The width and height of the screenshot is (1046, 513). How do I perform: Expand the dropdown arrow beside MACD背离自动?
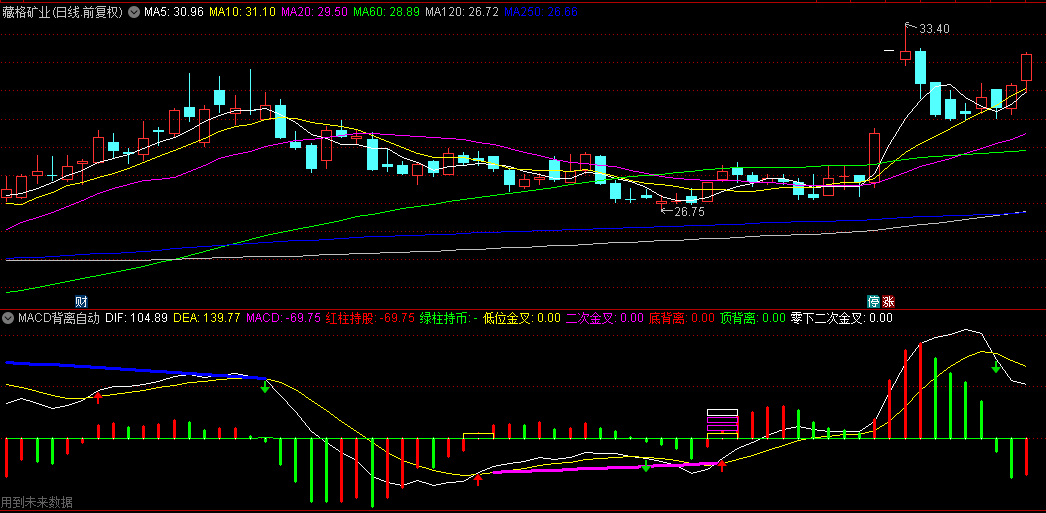tap(8, 318)
